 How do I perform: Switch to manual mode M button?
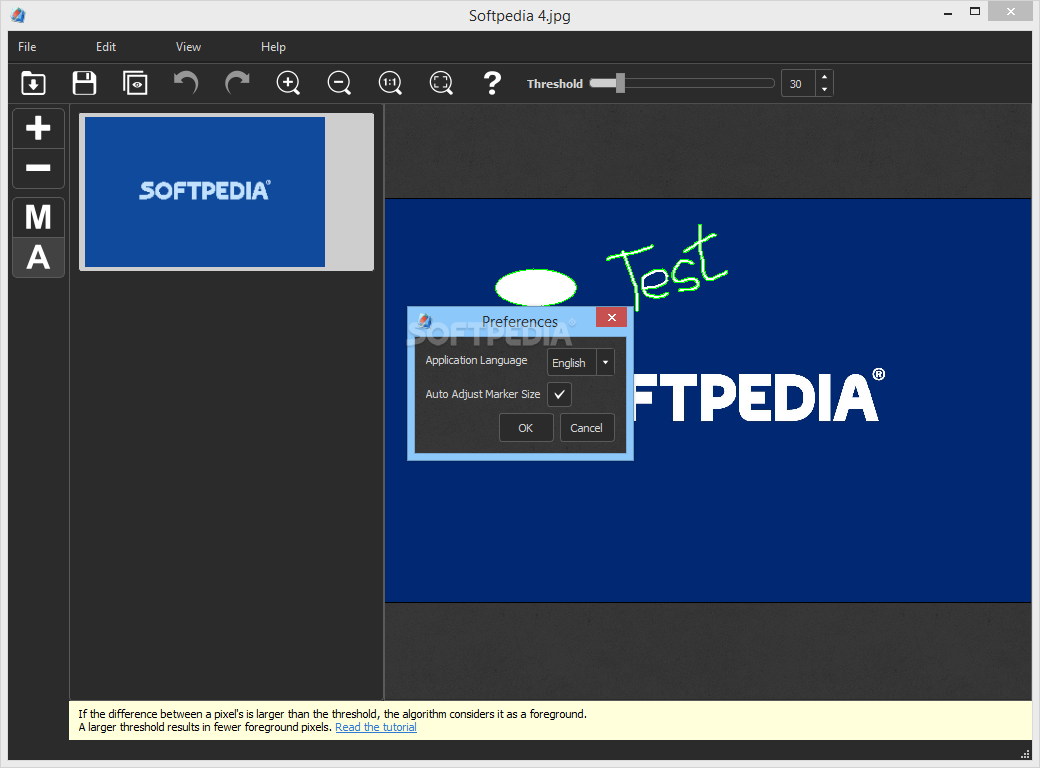38,218
